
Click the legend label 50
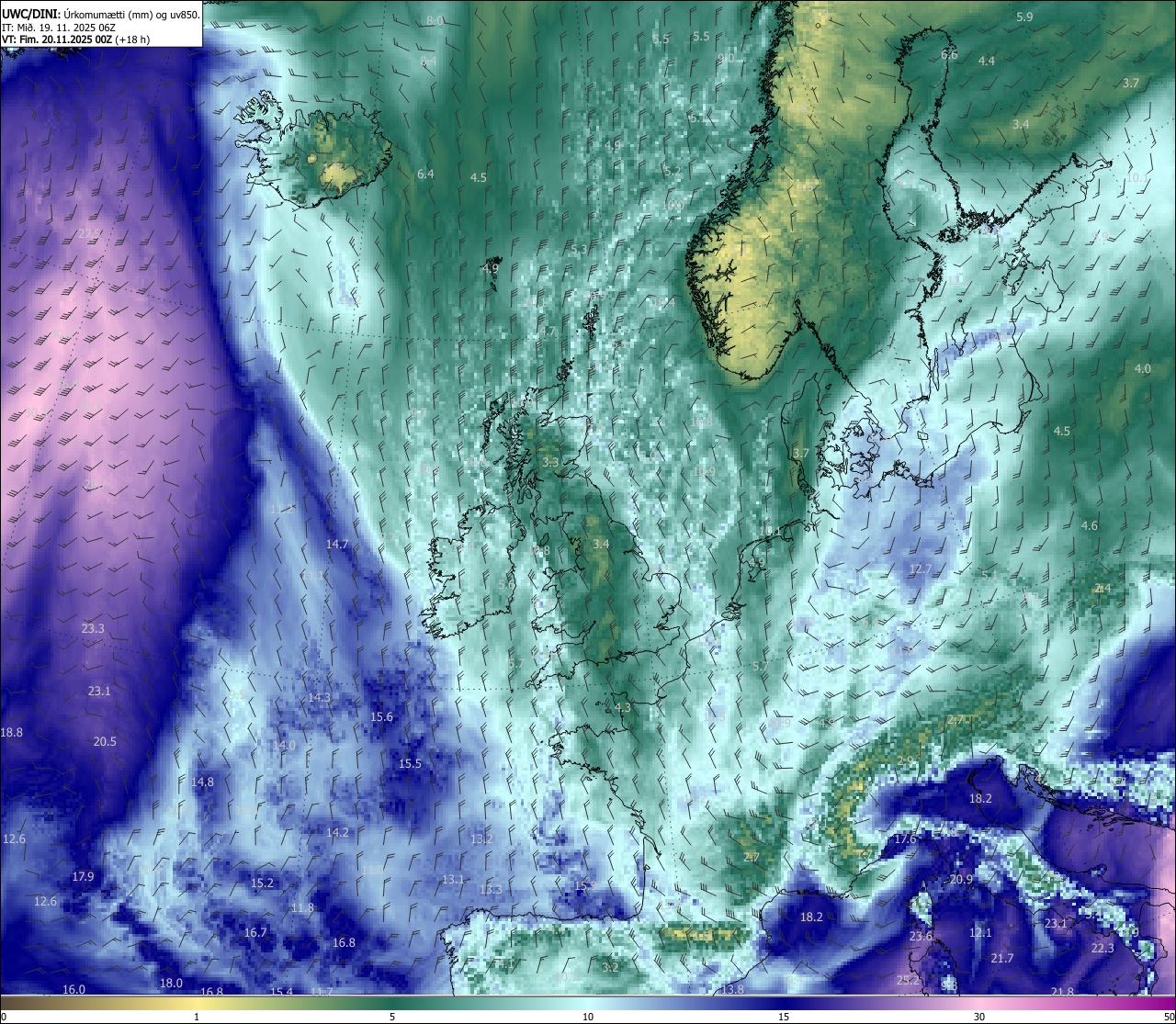[x=1169, y=1017]
